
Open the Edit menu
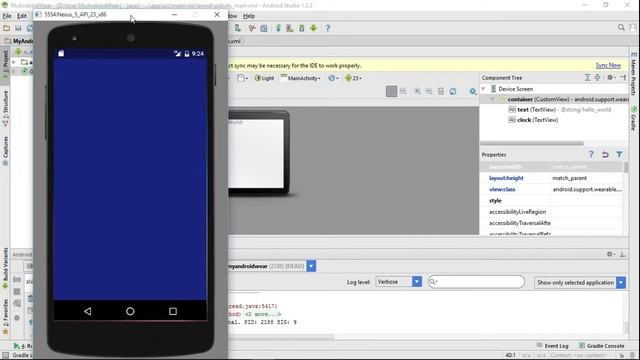pyautogui.click(x=22, y=16)
